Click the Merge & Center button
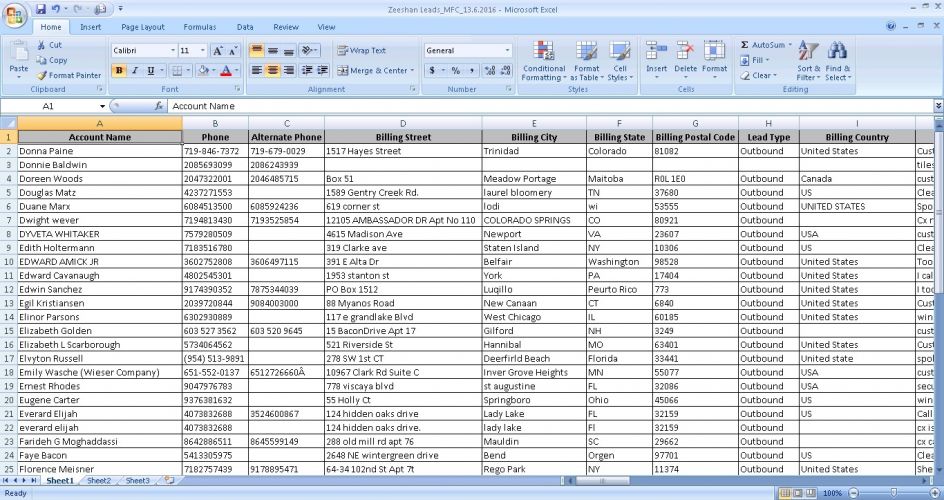 pyautogui.click(x=372, y=71)
